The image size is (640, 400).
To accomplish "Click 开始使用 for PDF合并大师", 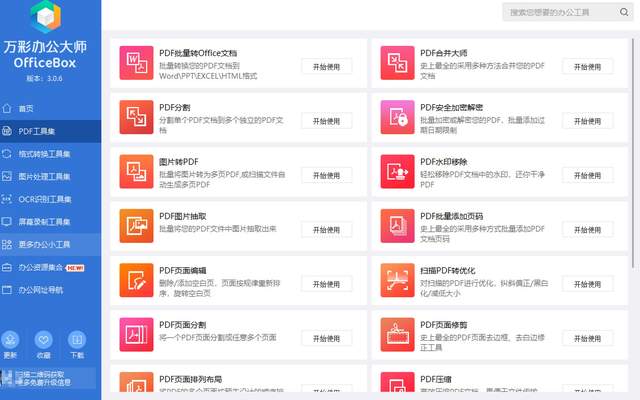I will pyautogui.click(x=587, y=67).
